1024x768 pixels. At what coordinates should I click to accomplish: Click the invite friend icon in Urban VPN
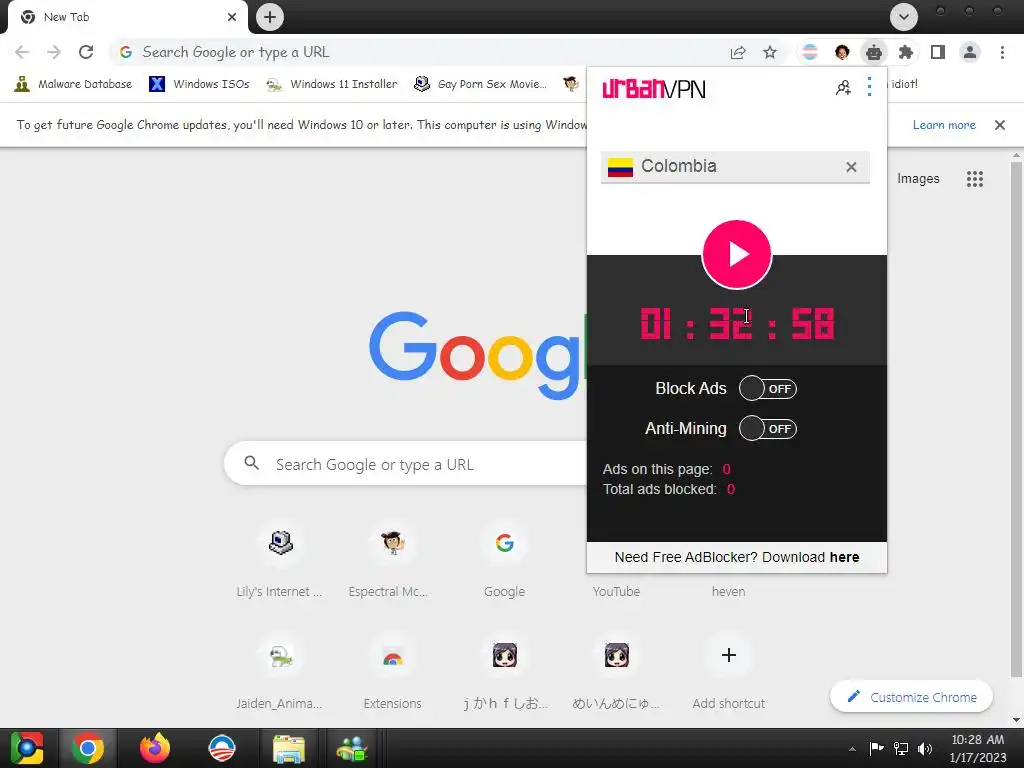point(843,88)
